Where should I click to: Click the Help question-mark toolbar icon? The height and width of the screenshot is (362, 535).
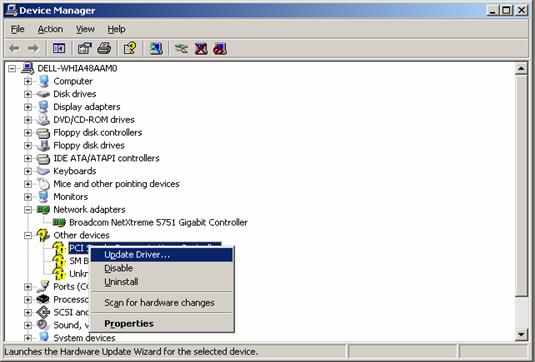coord(130,48)
